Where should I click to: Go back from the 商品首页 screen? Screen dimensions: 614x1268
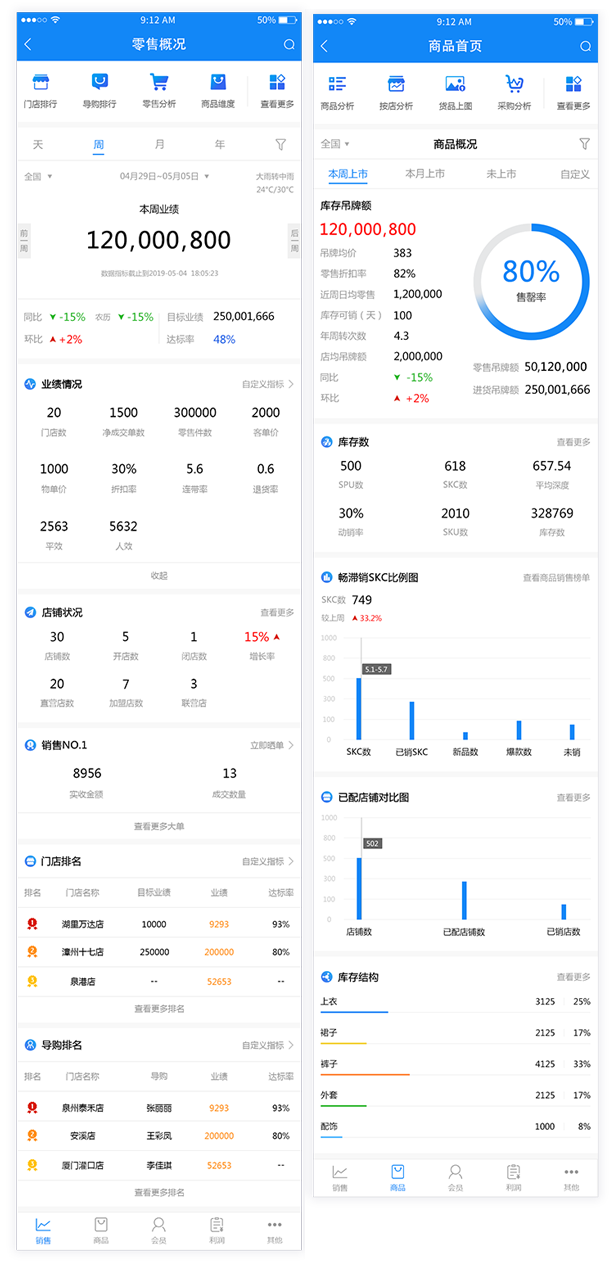tap(324, 46)
